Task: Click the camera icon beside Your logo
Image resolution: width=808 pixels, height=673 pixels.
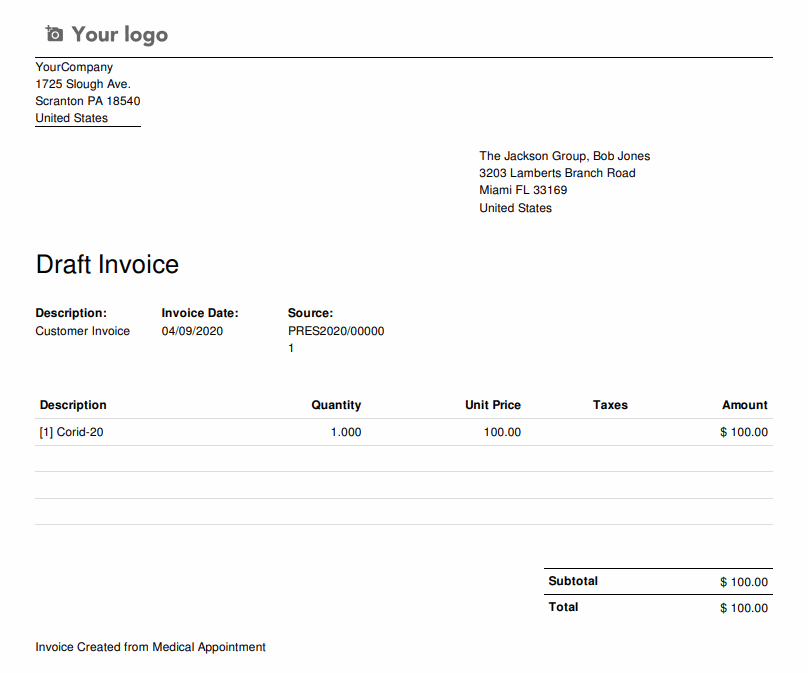Action: point(54,35)
